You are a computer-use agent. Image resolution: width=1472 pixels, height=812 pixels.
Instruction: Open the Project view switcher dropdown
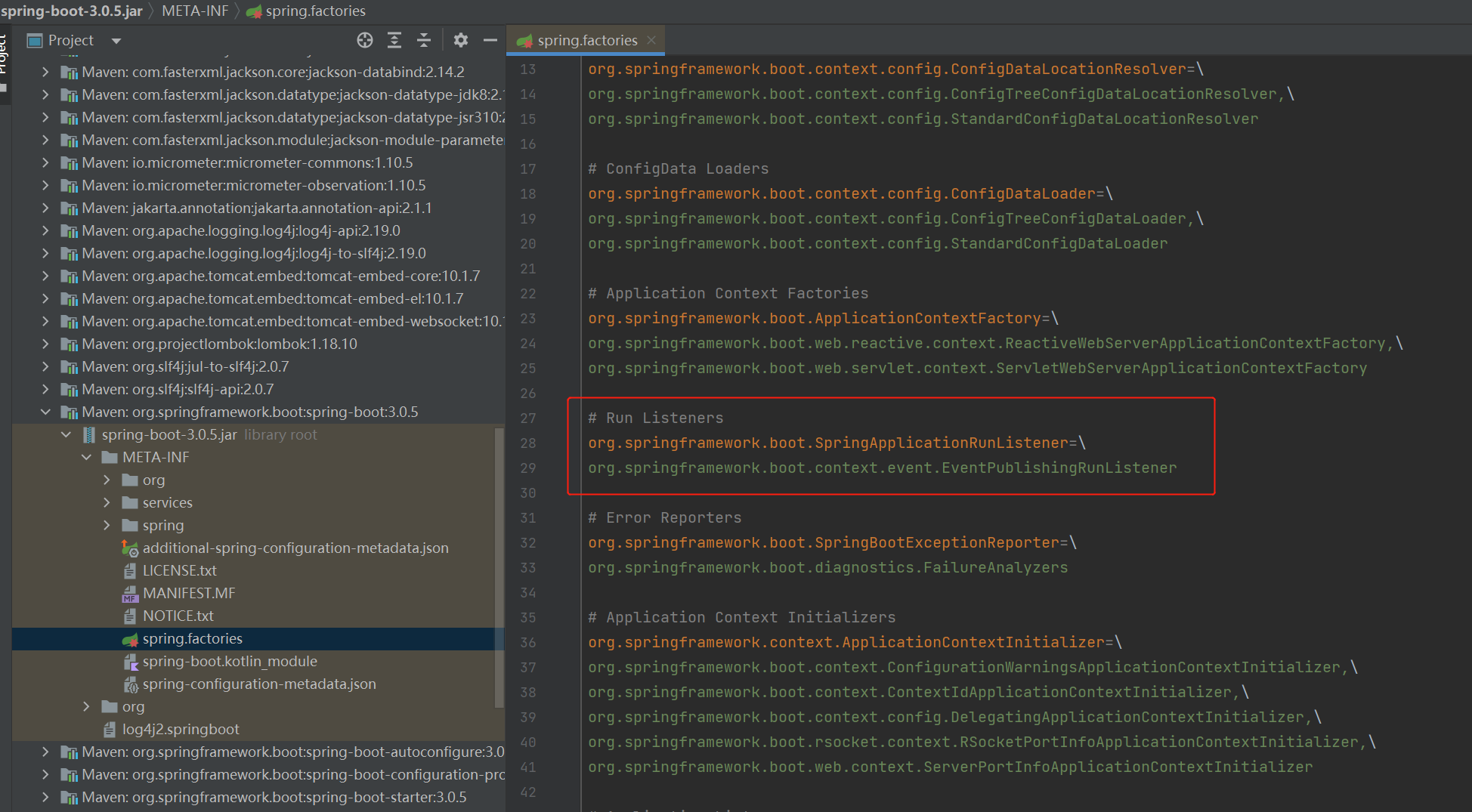click(x=116, y=40)
